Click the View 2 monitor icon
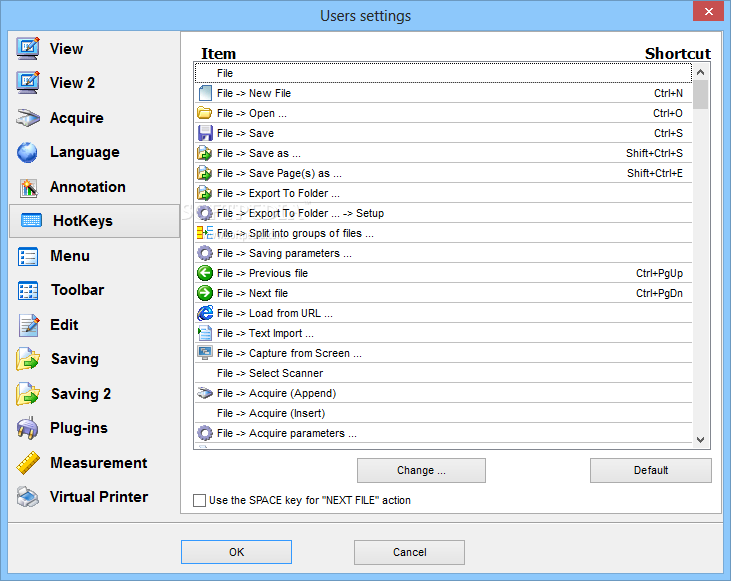The image size is (731, 581). (28, 83)
